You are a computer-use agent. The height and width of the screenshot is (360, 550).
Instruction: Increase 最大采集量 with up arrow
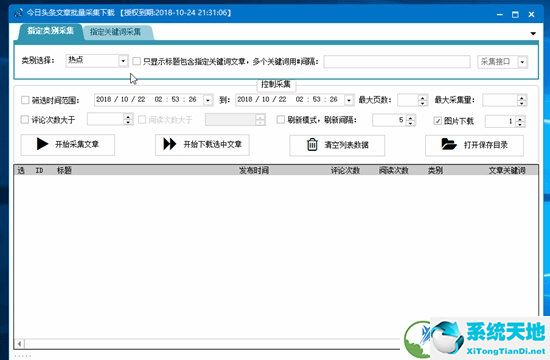[x=522, y=98]
